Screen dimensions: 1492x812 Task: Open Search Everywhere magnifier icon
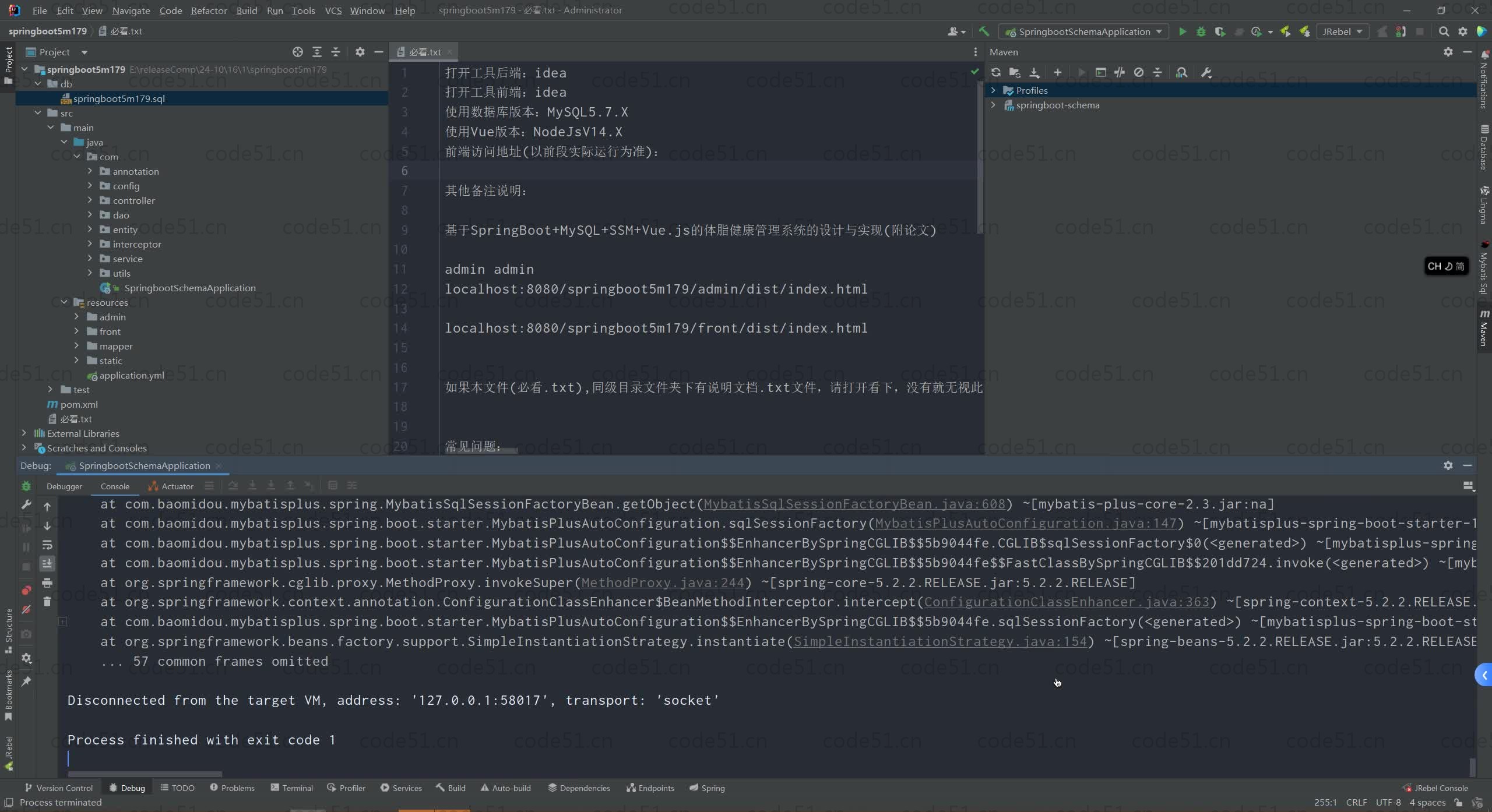pyautogui.click(x=1443, y=31)
